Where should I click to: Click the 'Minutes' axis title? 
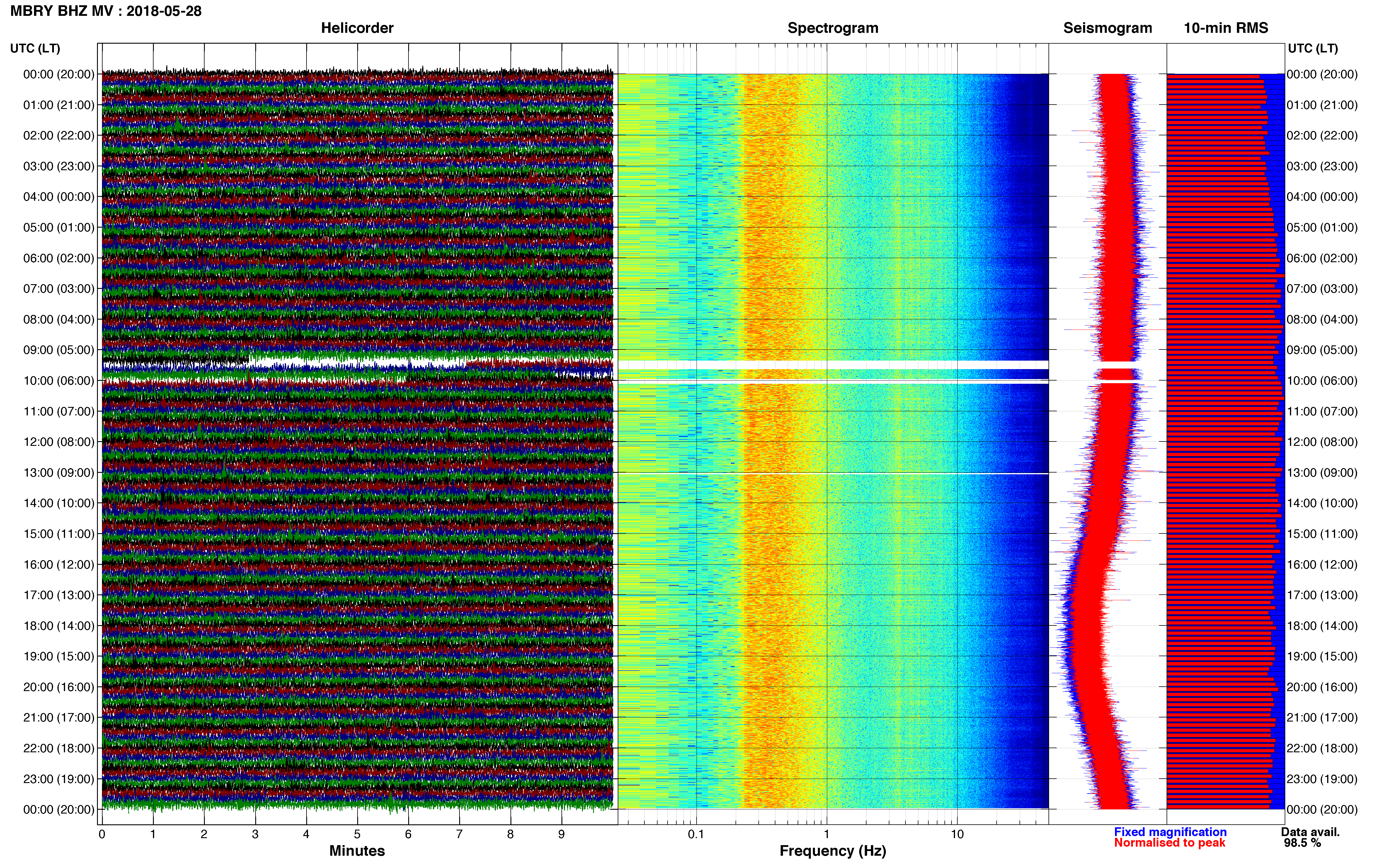(357, 851)
